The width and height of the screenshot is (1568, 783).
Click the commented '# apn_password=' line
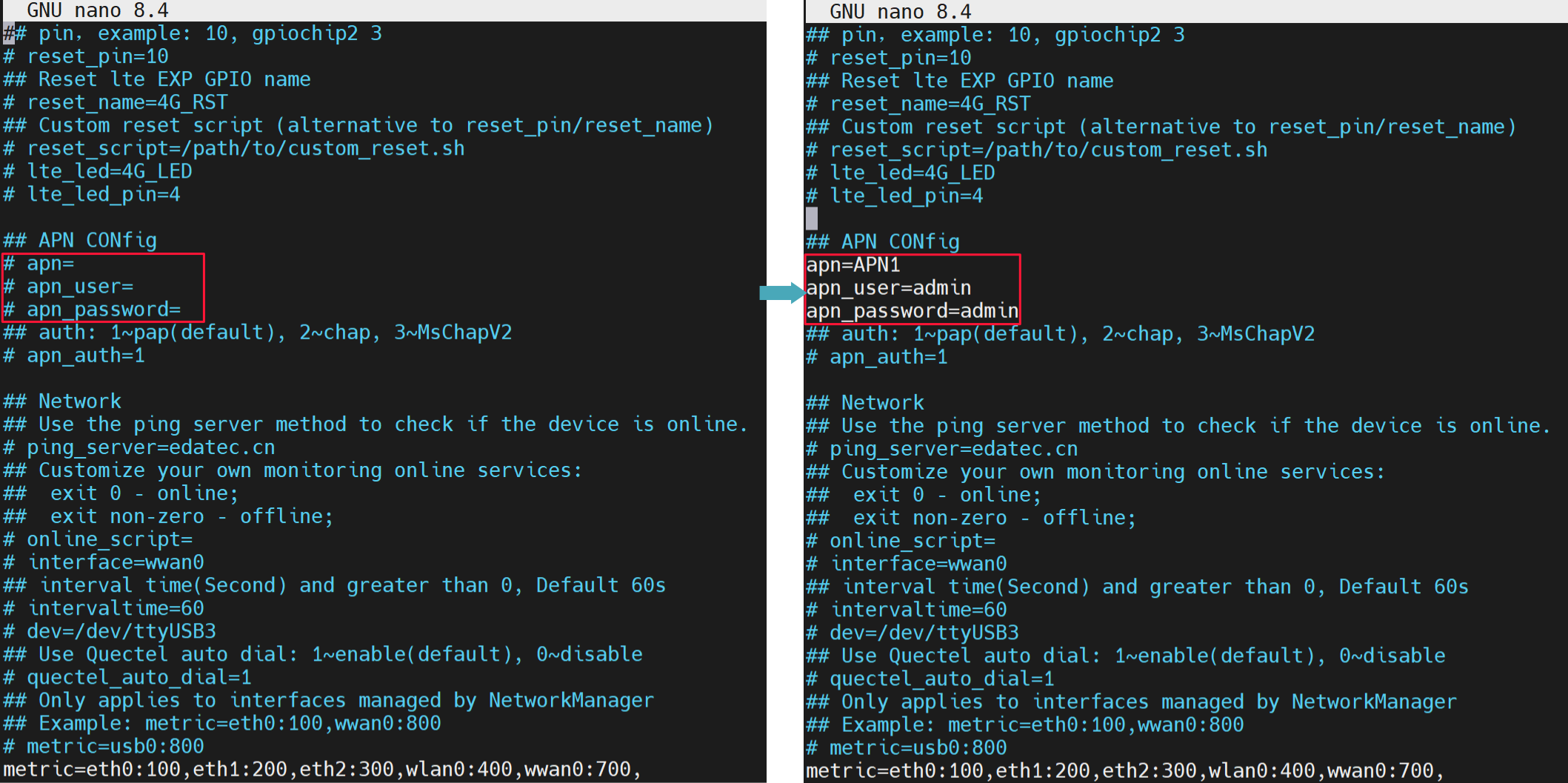tap(92, 310)
